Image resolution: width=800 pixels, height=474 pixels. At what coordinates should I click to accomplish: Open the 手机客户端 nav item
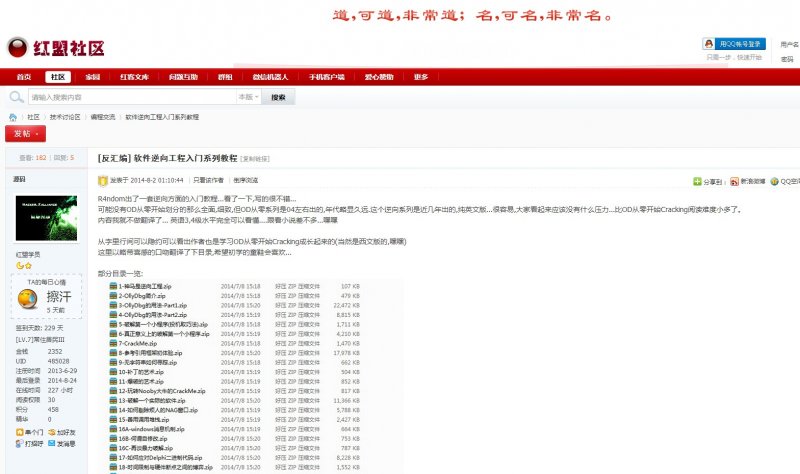(x=327, y=77)
